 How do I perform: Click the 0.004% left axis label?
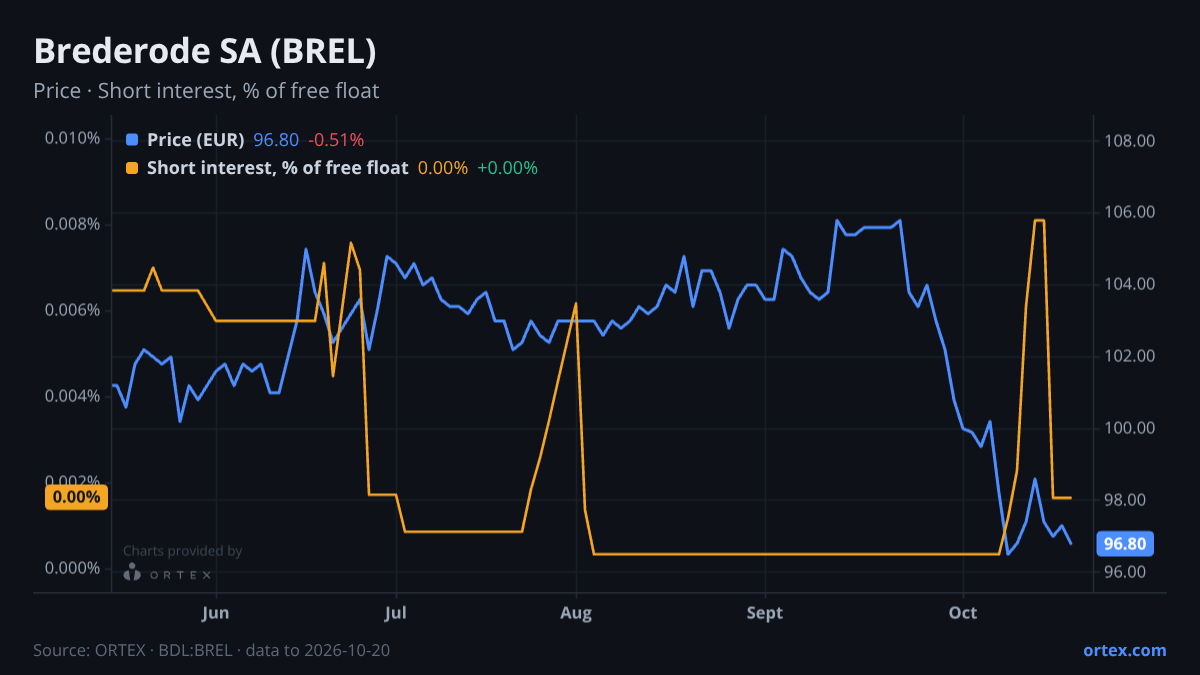(72, 395)
